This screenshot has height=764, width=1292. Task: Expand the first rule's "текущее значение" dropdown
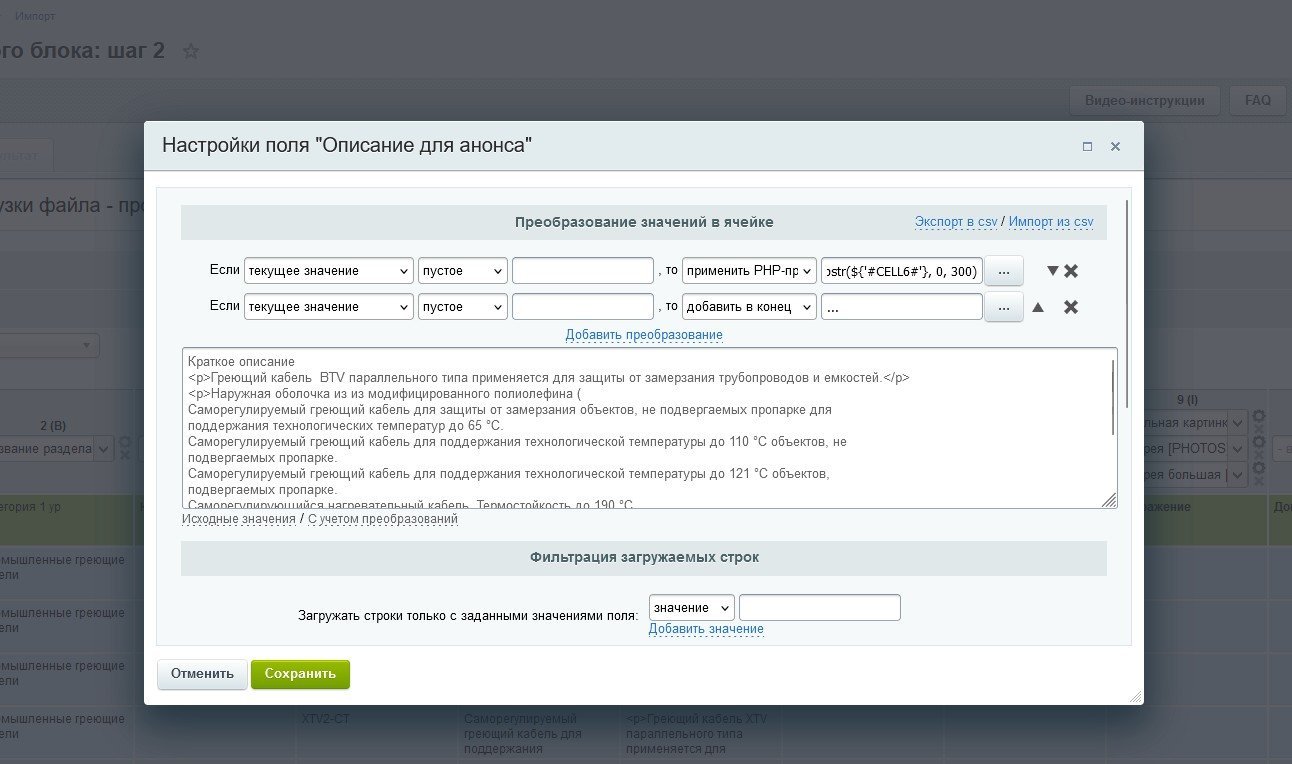(x=328, y=271)
